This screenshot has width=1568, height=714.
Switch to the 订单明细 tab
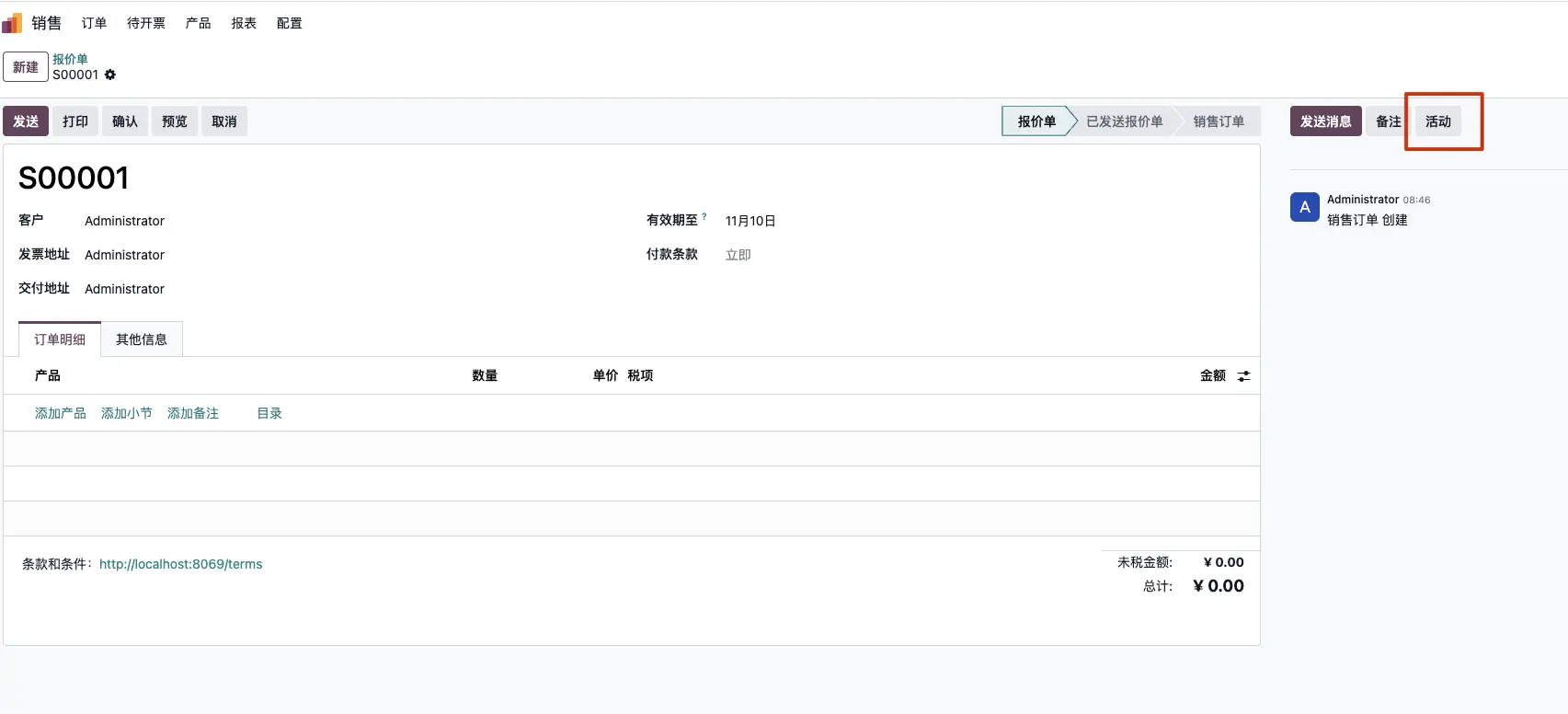tap(60, 340)
